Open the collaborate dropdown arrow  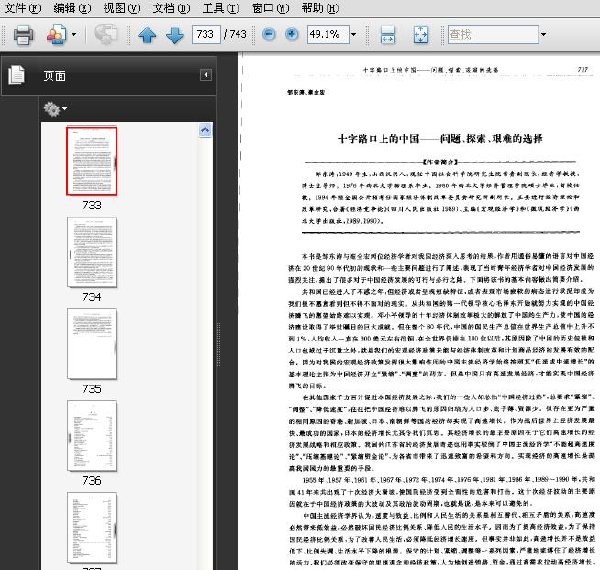pyautogui.click(x=74, y=34)
